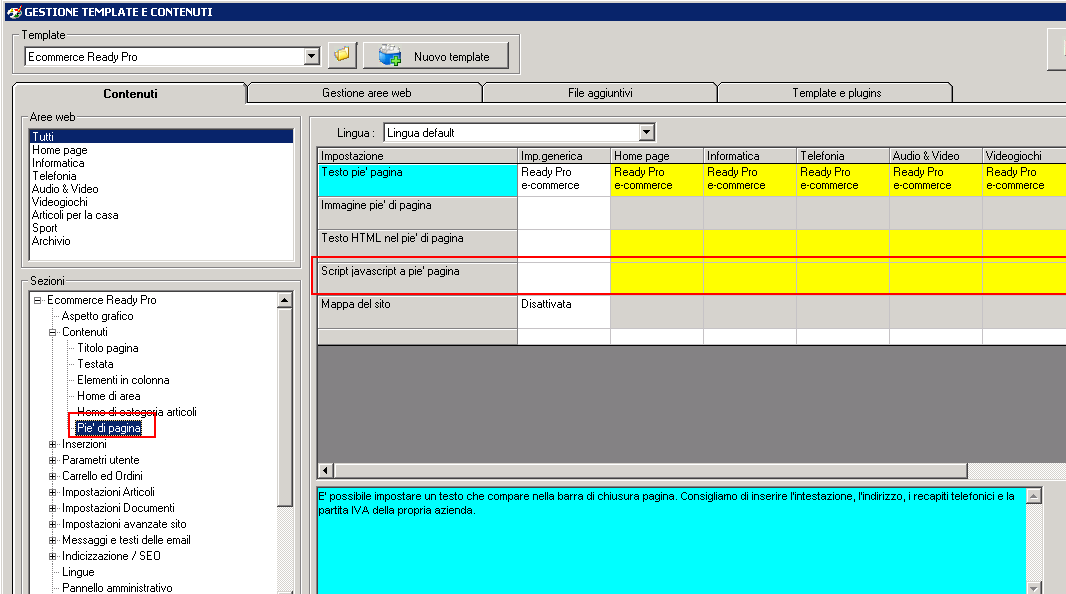Expand the Inserzioni tree node
This screenshot has height=594, width=1066.
coord(52,444)
